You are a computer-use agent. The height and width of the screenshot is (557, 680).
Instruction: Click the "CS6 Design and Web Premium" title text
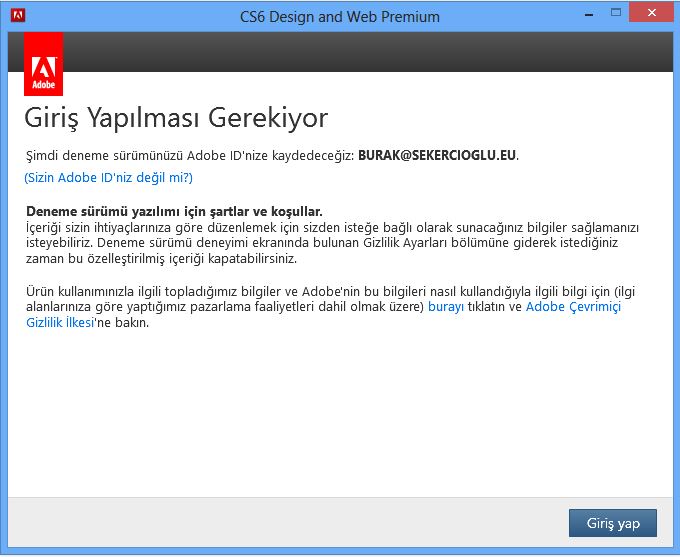coord(340,17)
